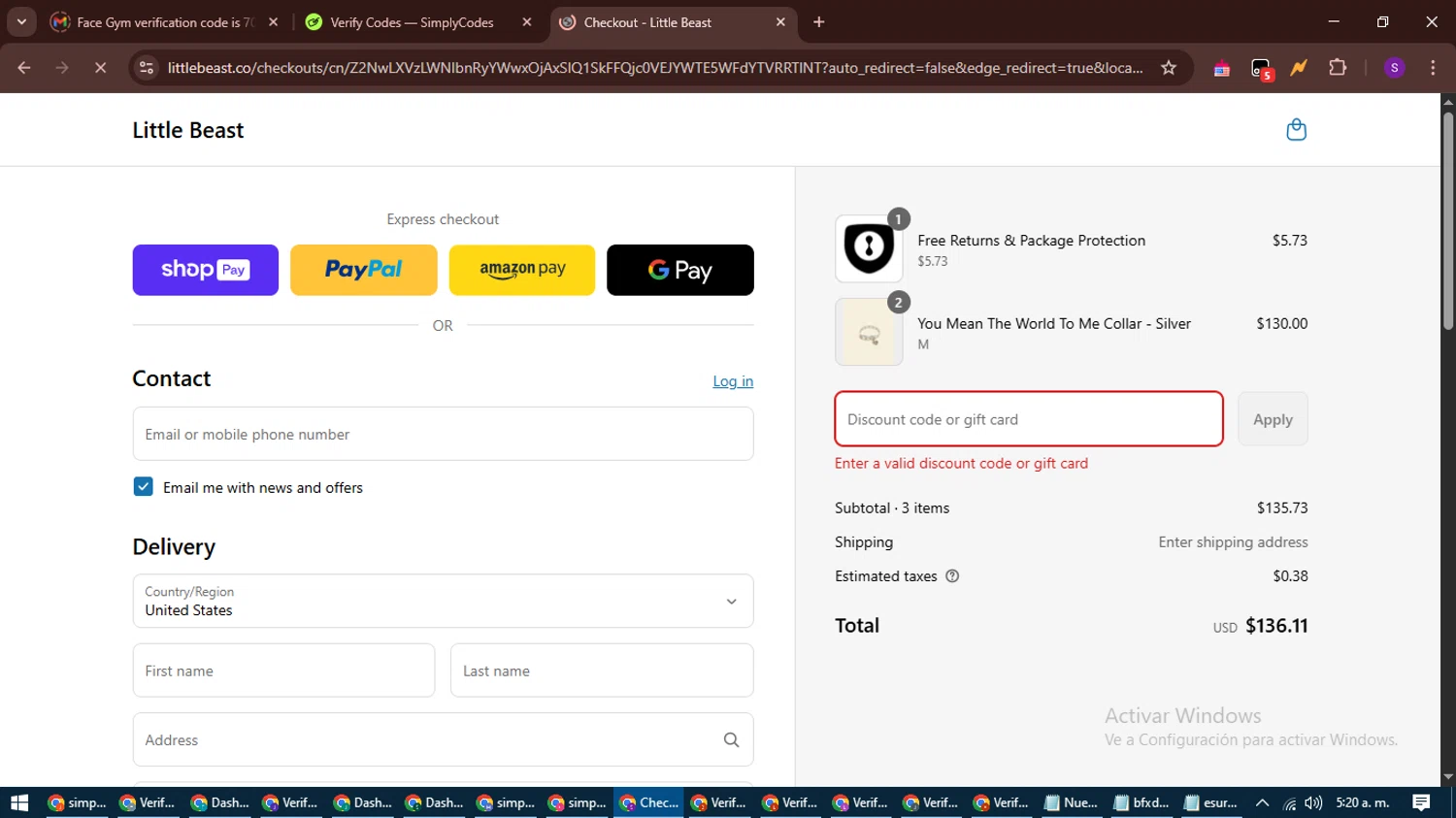Select the Chec... Chrome taskbar window

click(x=648, y=802)
